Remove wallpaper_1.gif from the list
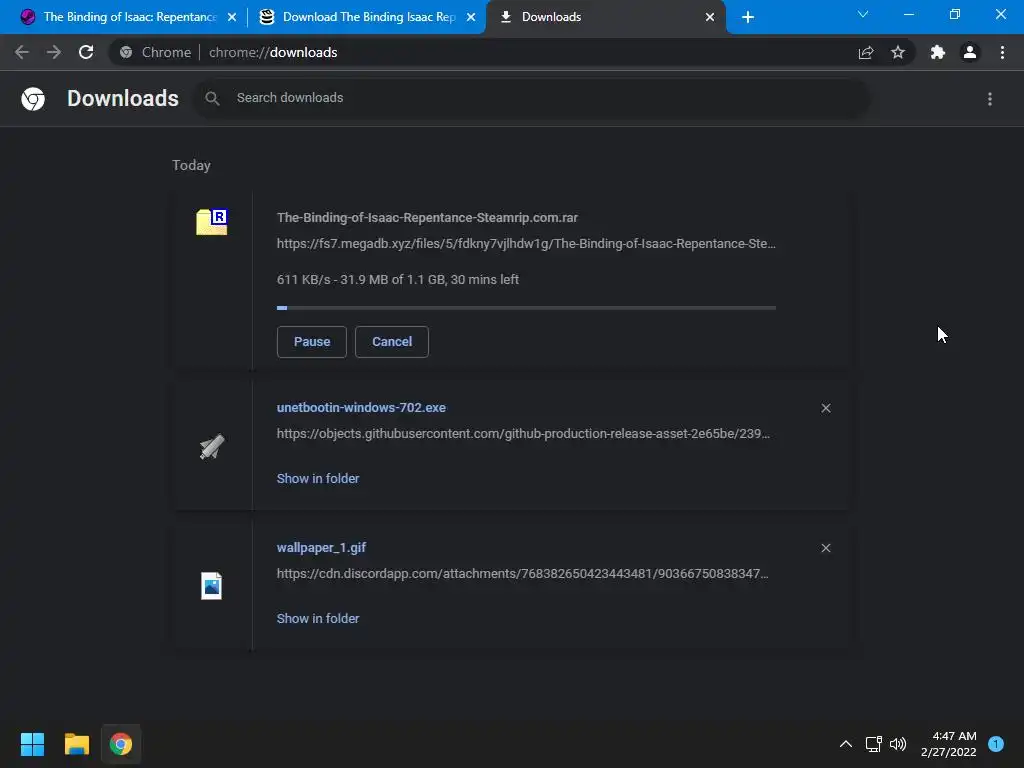This screenshot has height=768, width=1024. tap(826, 549)
